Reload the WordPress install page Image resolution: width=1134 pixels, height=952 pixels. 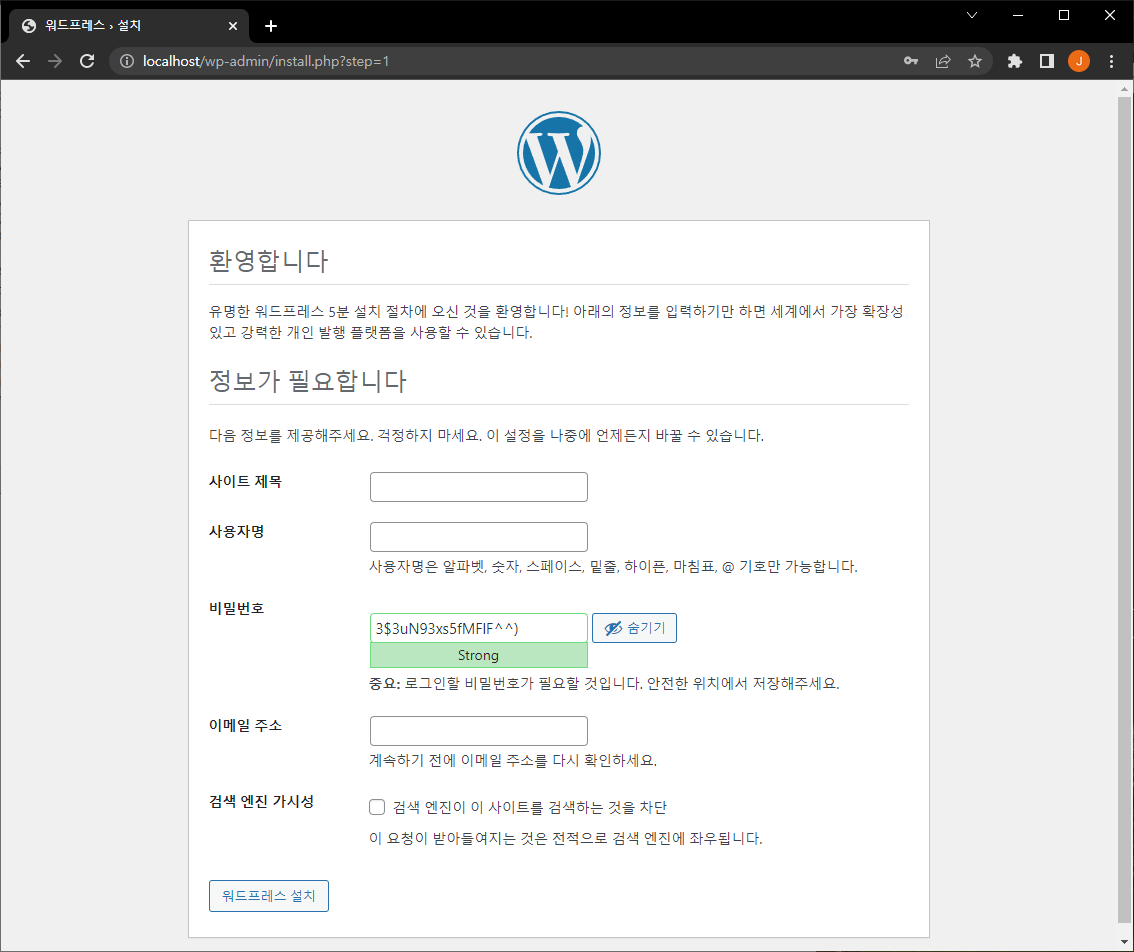point(87,61)
